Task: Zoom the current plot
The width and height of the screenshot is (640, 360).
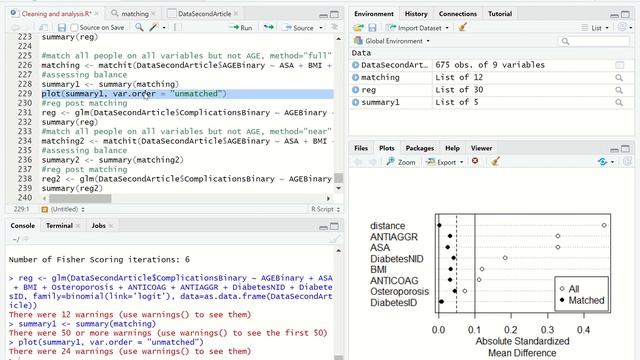Action: tap(401, 162)
